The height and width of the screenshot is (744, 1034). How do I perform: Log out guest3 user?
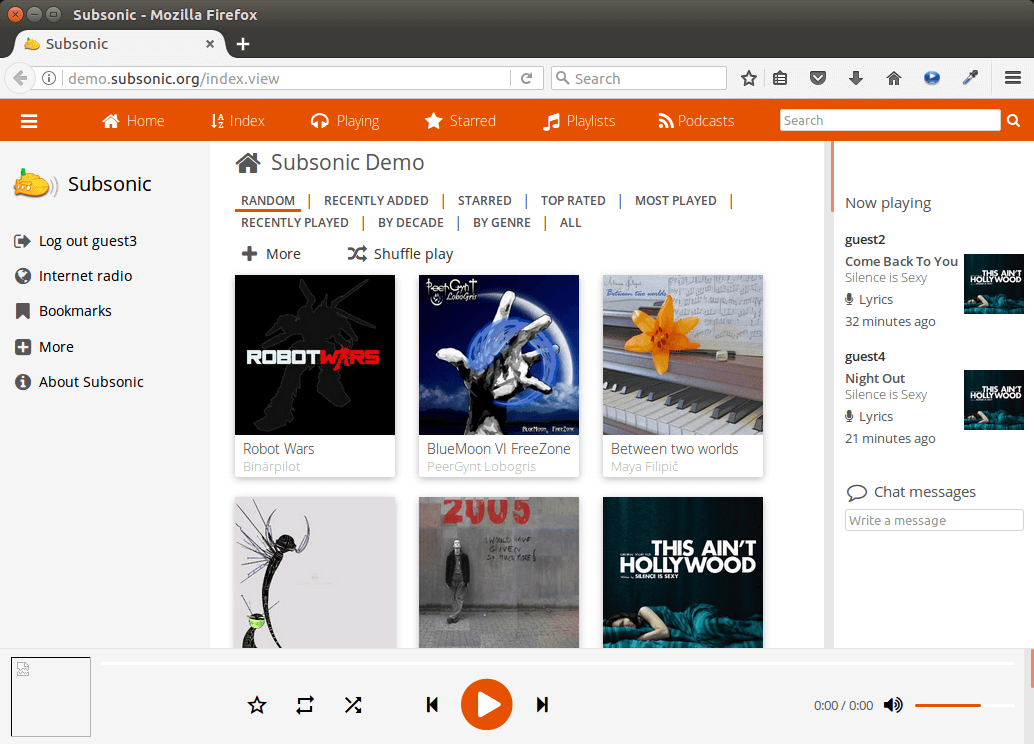(87, 241)
